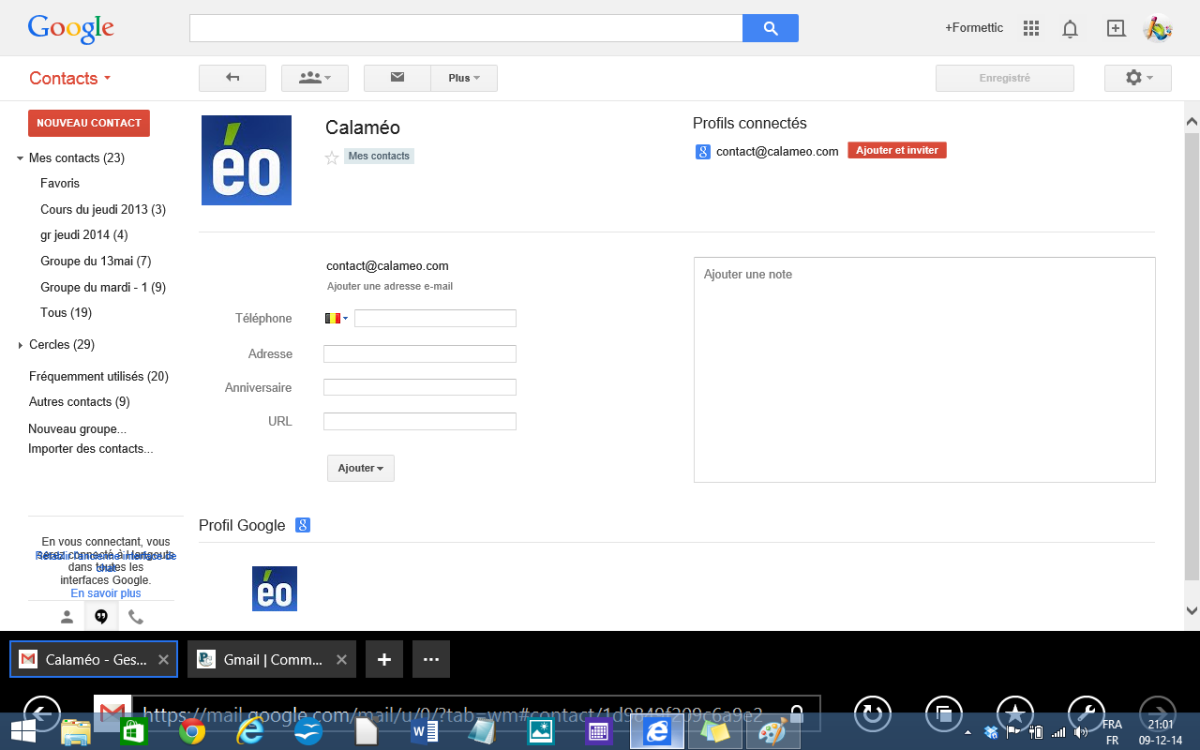Image resolution: width=1200 pixels, height=750 pixels.
Task: Click the Adresse input field
Action: coord(420,354)
